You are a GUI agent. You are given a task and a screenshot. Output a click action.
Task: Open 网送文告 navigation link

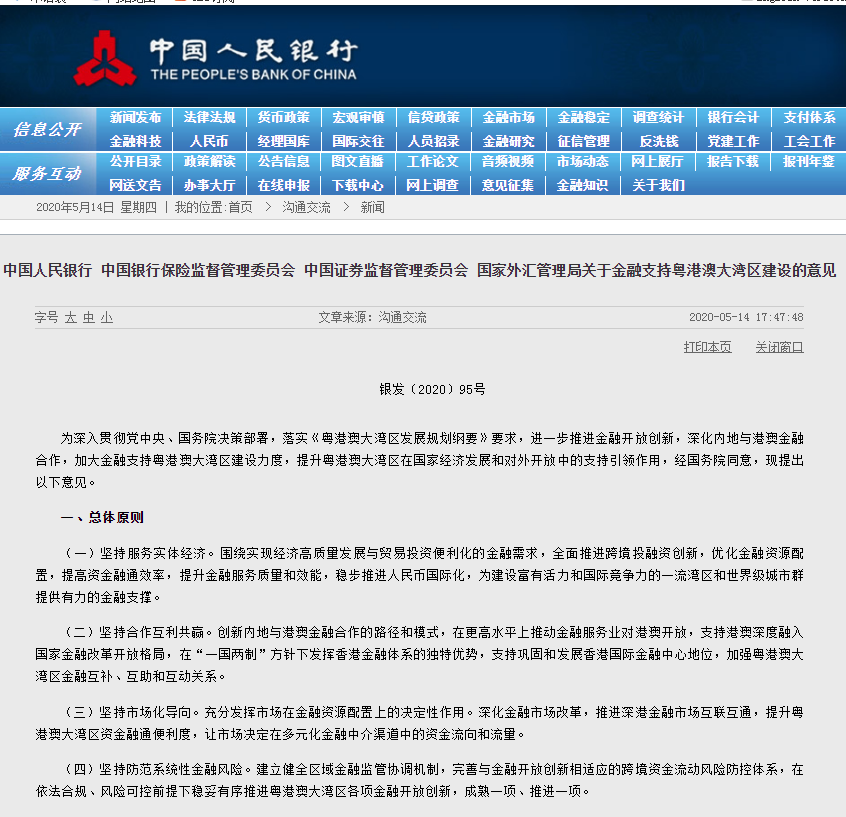coord(135,186)
